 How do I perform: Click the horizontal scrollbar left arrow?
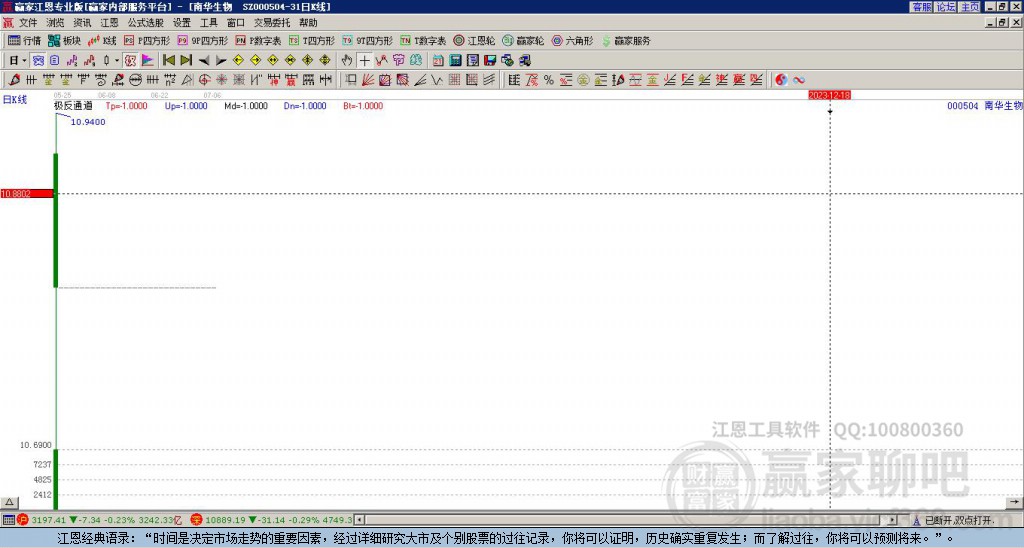(x=359, y=520)
